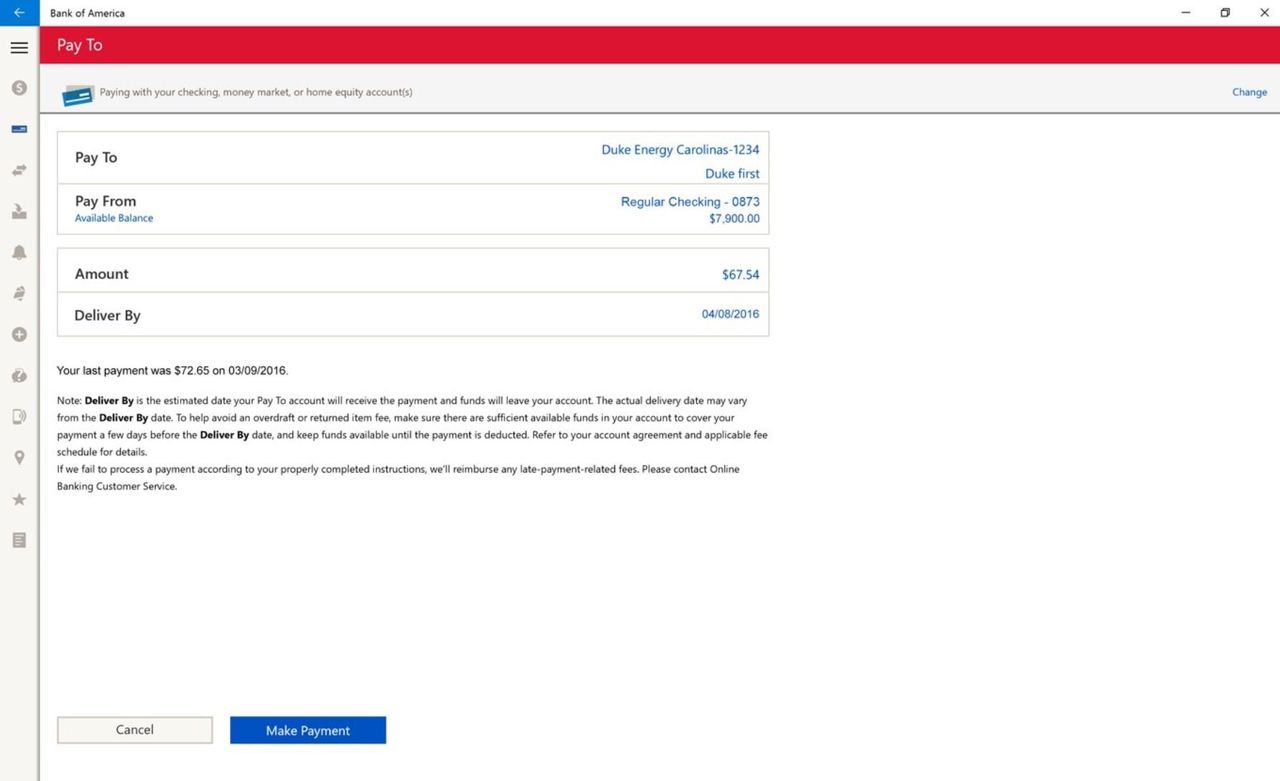1280x781 pixels.
Task: Click the Bank of America window title
Action: point(88,13)
